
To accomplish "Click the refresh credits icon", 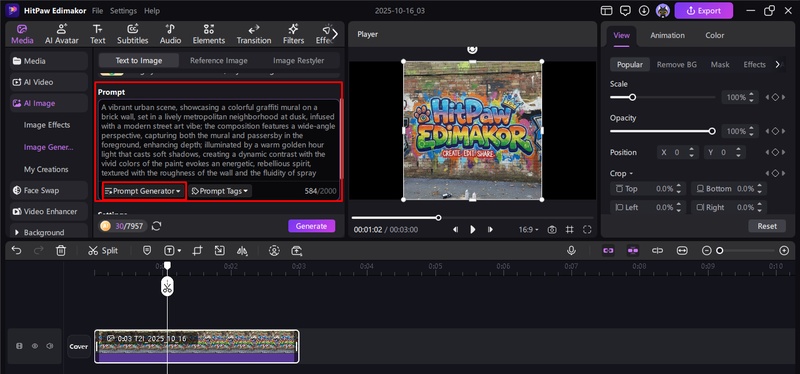I will (157, 226).
